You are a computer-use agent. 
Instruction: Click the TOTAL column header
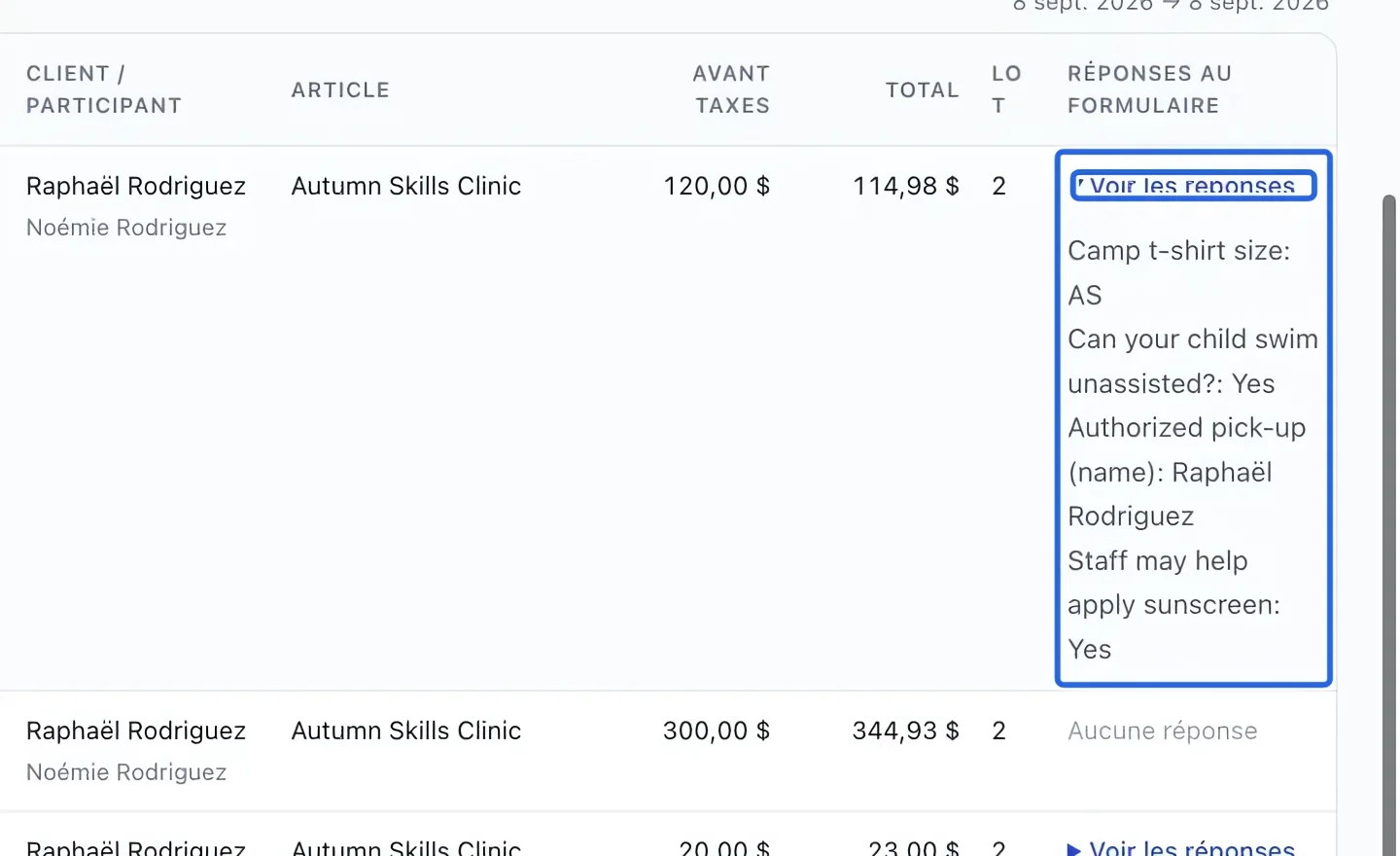point(922,89)
